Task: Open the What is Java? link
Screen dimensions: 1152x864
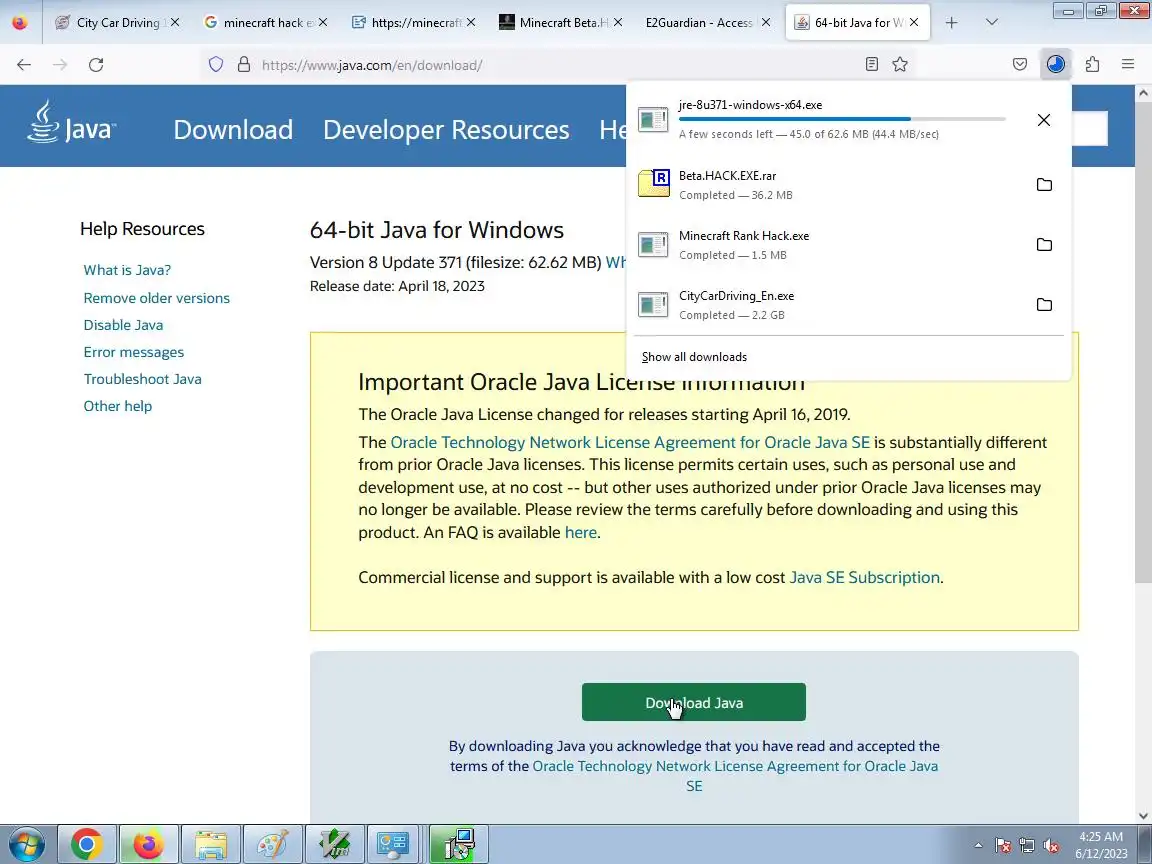Action: tap(127, 270)
